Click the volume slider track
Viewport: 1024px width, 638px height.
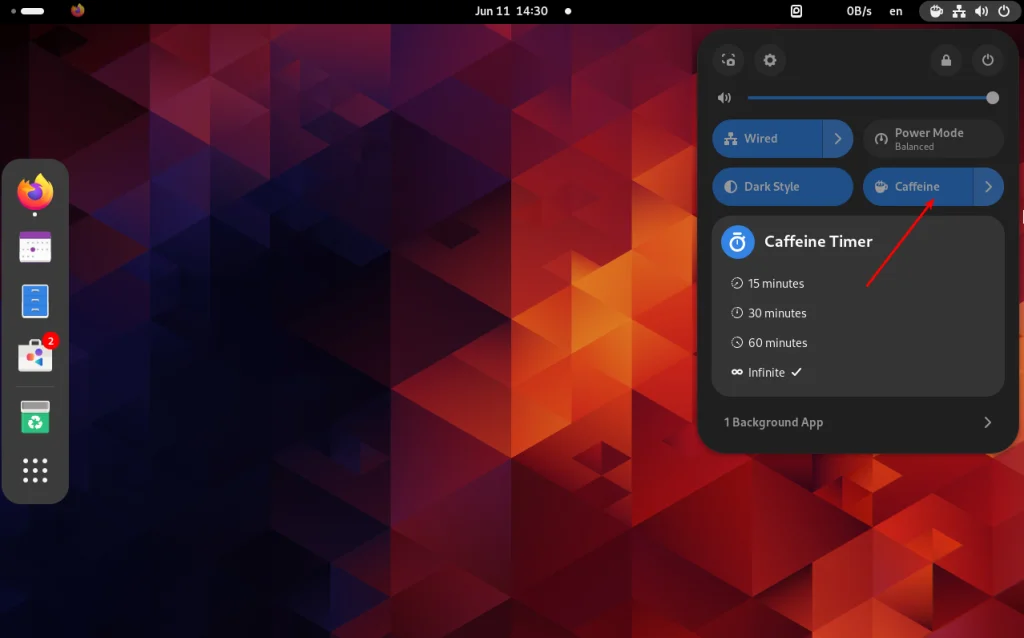tap(871, 98)
